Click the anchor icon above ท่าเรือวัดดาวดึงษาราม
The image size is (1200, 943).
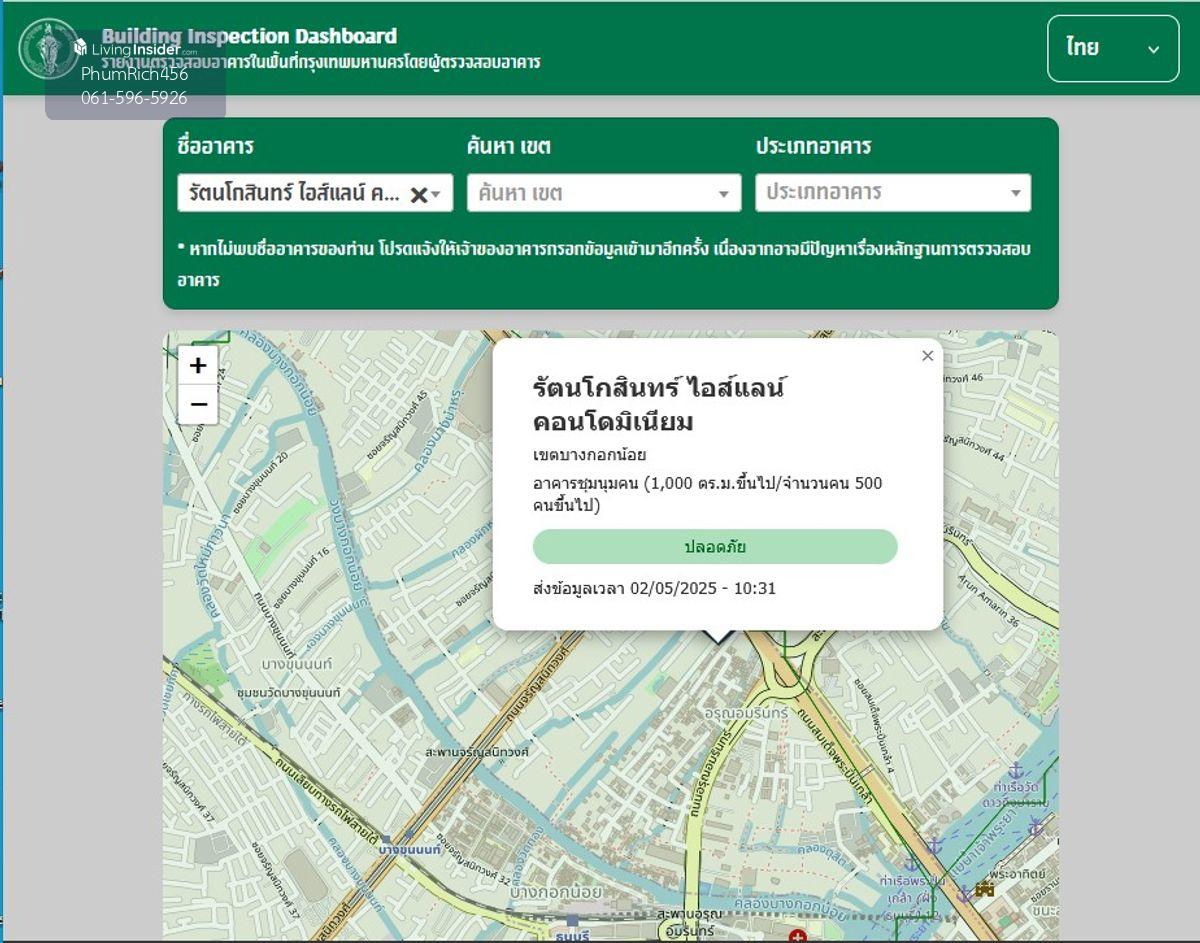pos(1015,771)
